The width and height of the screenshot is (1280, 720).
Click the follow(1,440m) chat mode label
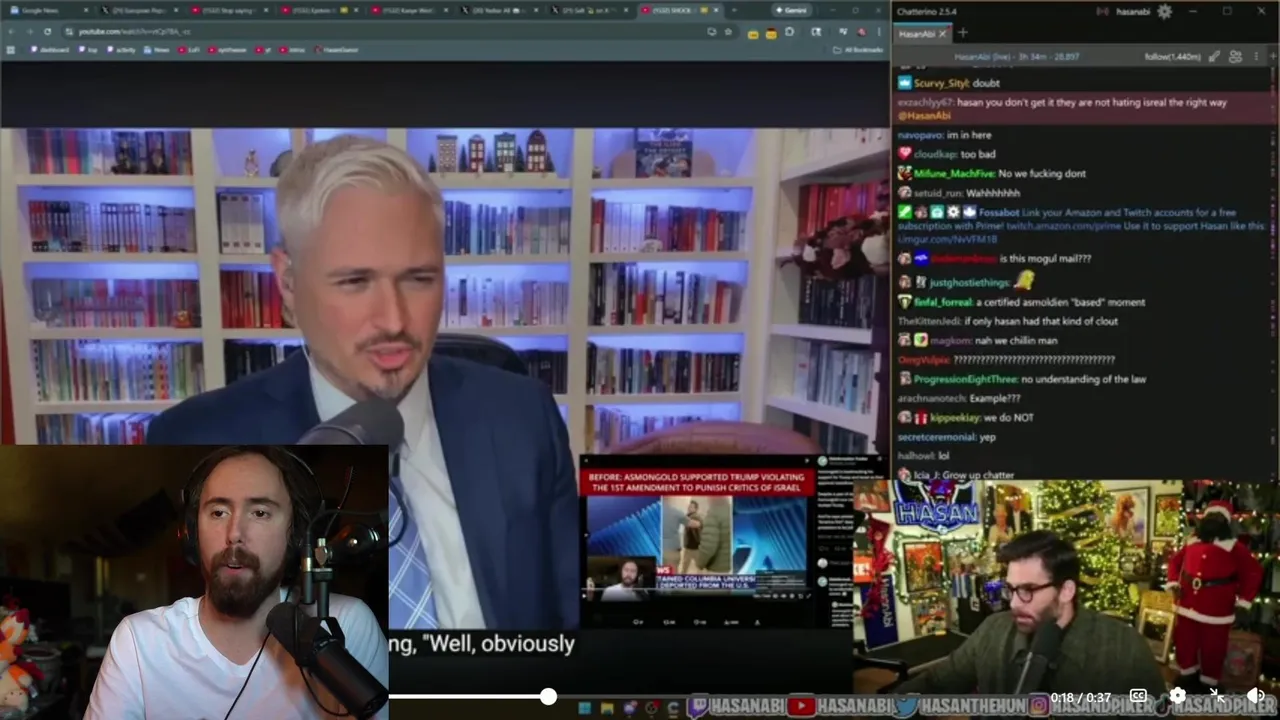[1173, 57]
